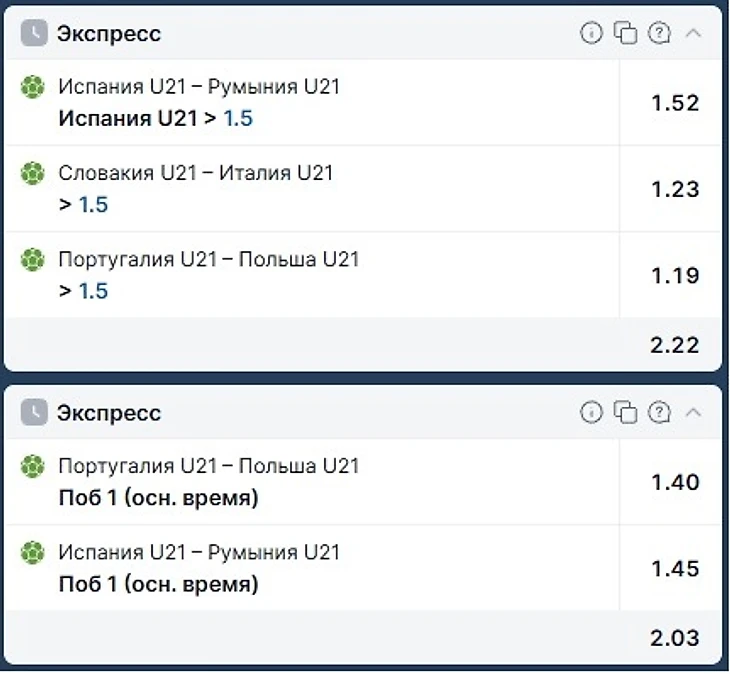The height and width of the screenshot is (674, 730).
Task: Open help bubble on second Экспресс slip
Action: pyautogui.click(x=659, y=412)
